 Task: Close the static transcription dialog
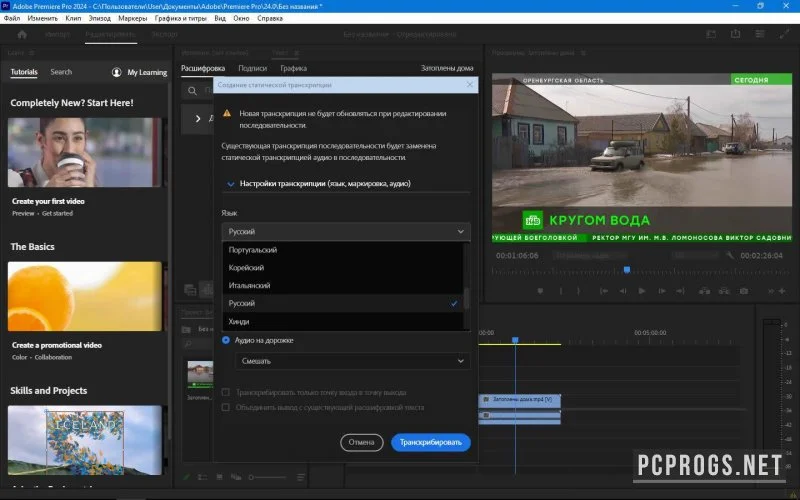[x=470, y=85]
